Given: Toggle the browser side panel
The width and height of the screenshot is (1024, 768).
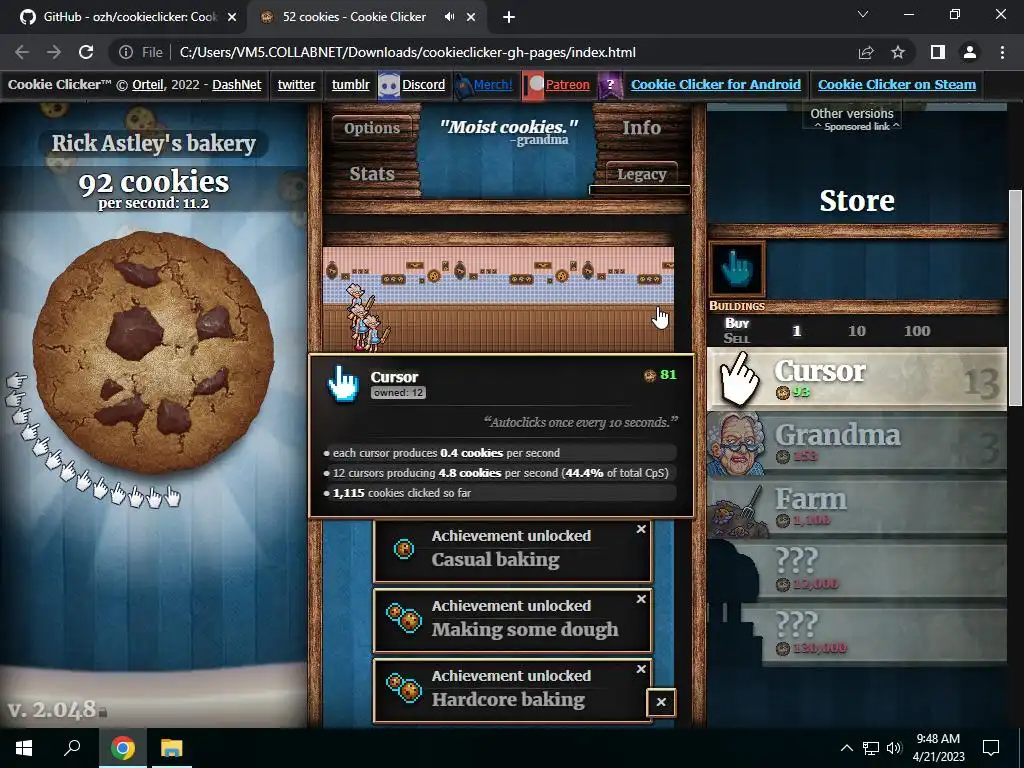Looking at the screenshot, I should (937, 52).
